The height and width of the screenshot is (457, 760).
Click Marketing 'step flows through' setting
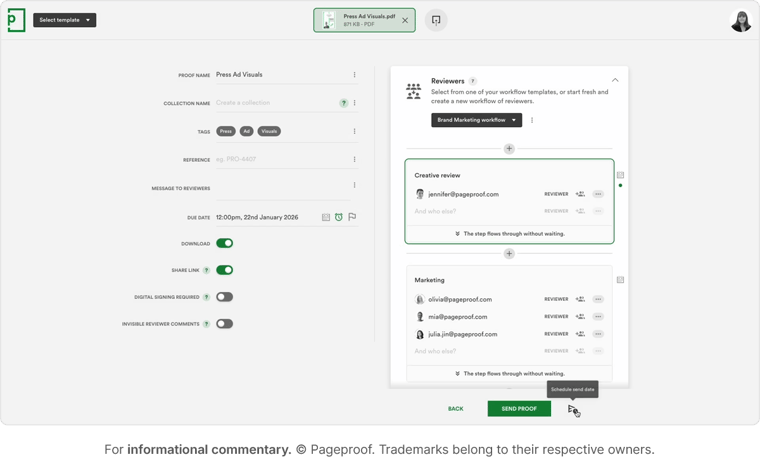click(x=509, y=374)
